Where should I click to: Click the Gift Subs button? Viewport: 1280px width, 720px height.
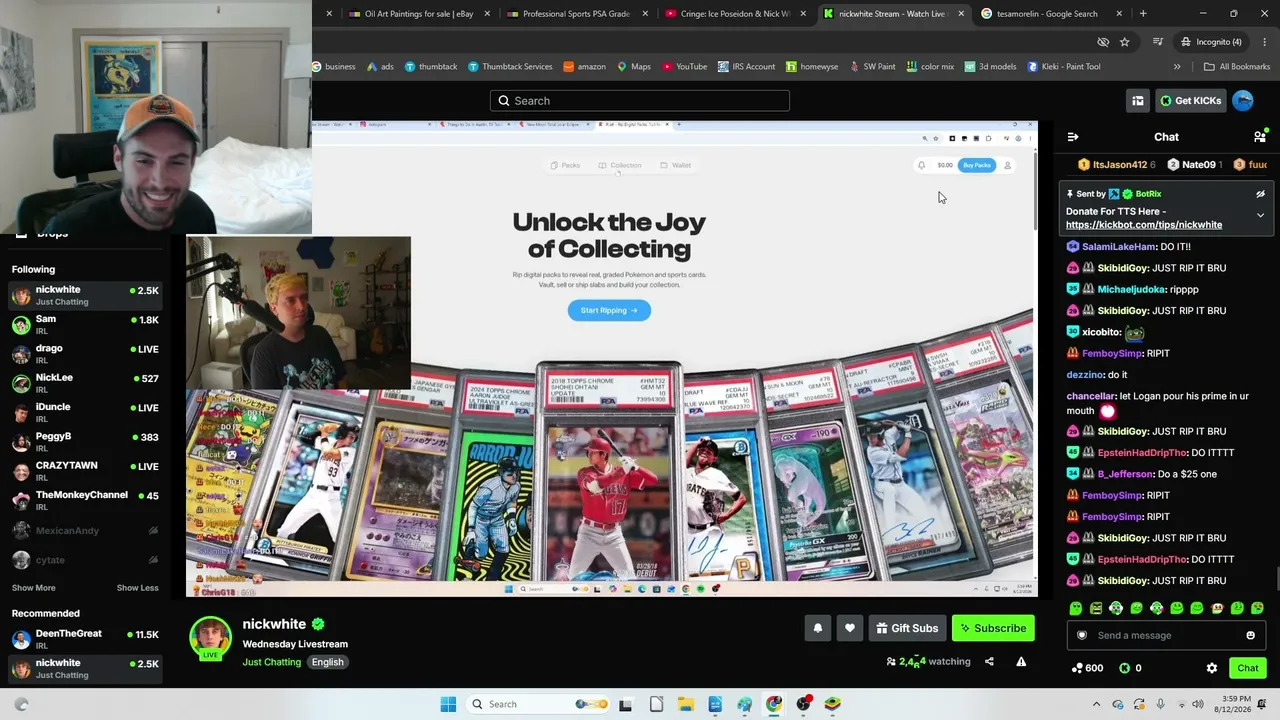pyautogui.click(x=907, y=628)
